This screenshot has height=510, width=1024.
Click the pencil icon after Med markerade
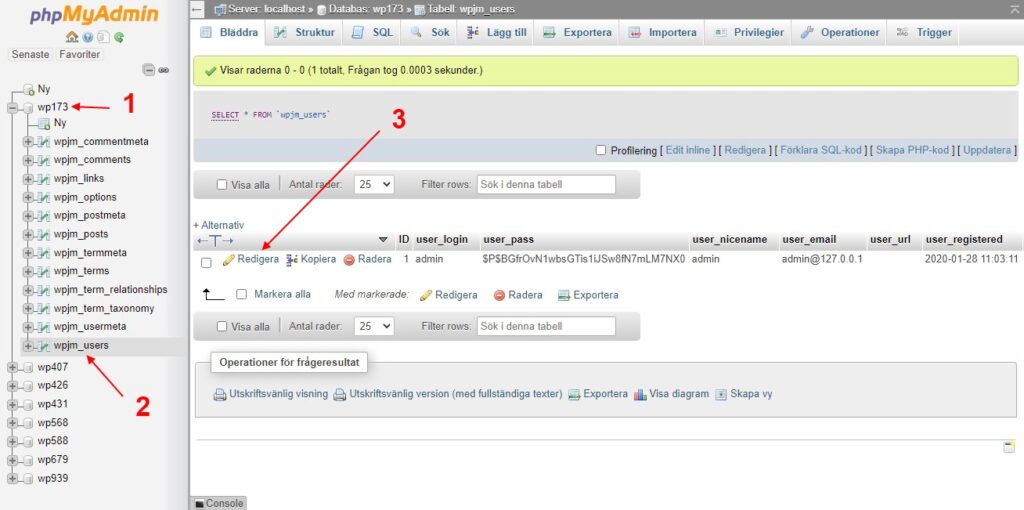point(426,295)
